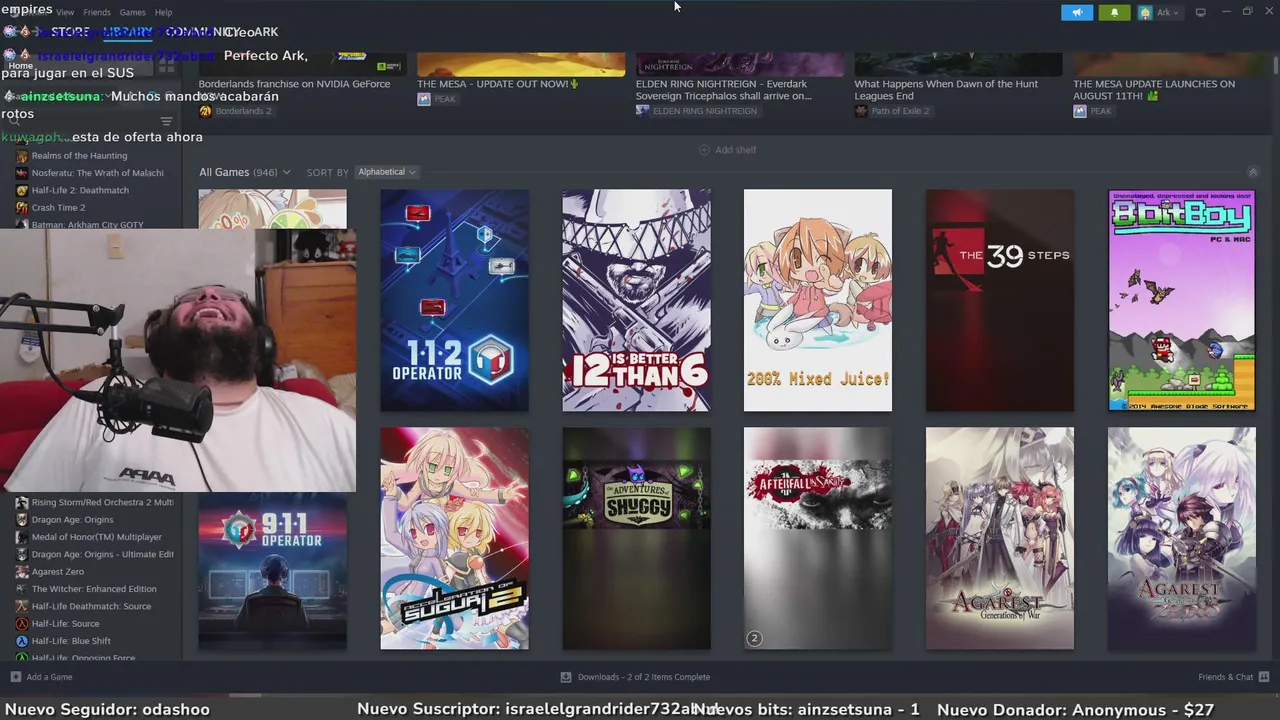The width and height of the screenshot is (1280, 720).
Task: Open Downloads - 2 of 2 Items Complete
Action: pos(635,677)
